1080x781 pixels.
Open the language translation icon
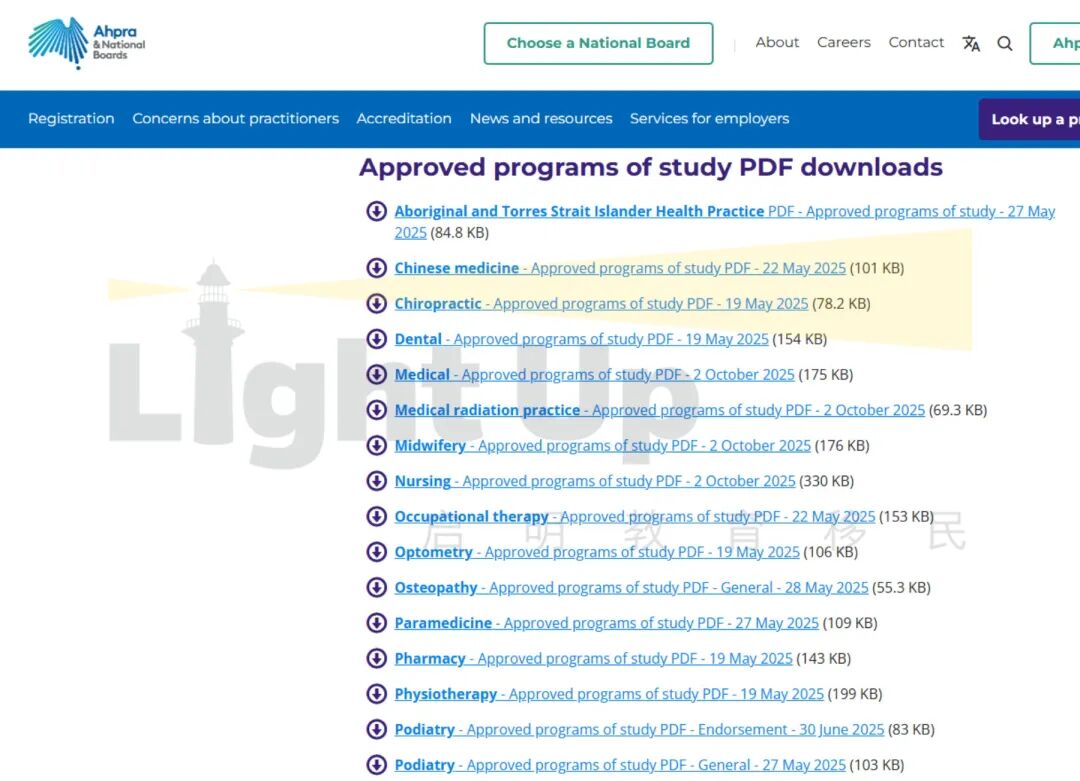pyautogui.click(x=971, y=43)
